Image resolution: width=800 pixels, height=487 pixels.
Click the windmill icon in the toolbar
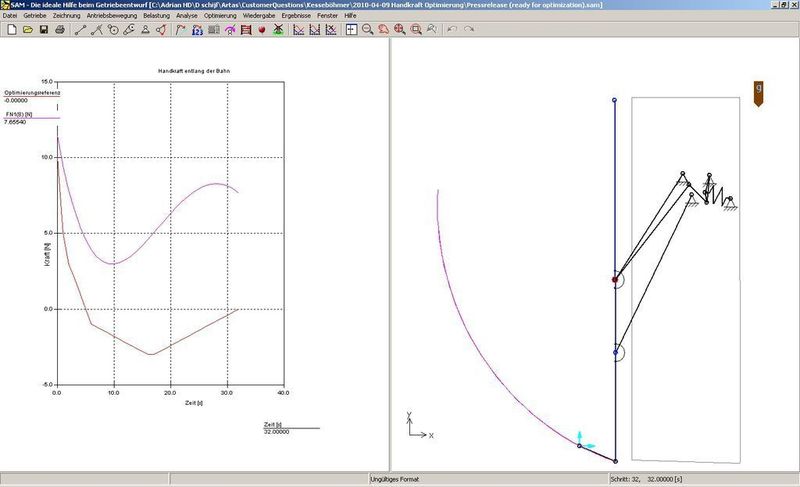(x=277, y=30)
